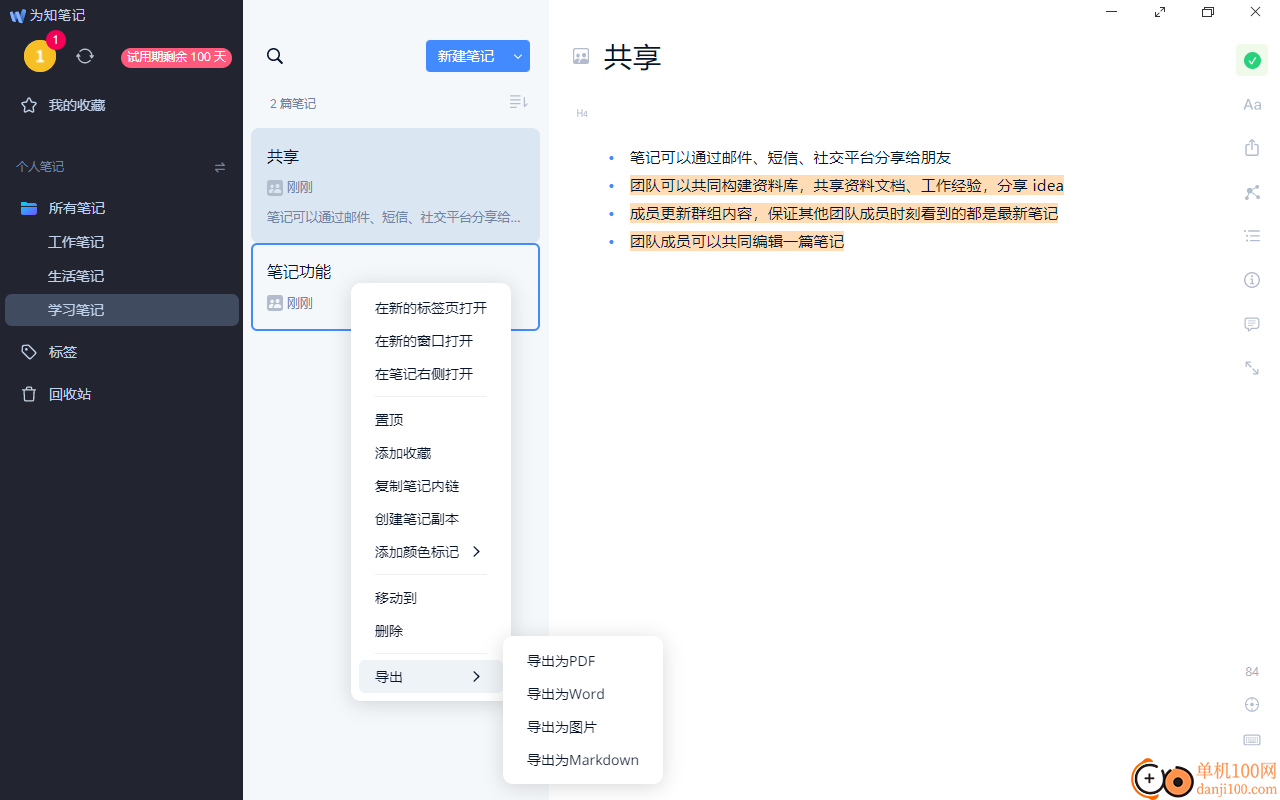Click the swap icon beside 个人笔记
Screen dimensions: 1280x800
click(220, 167)
